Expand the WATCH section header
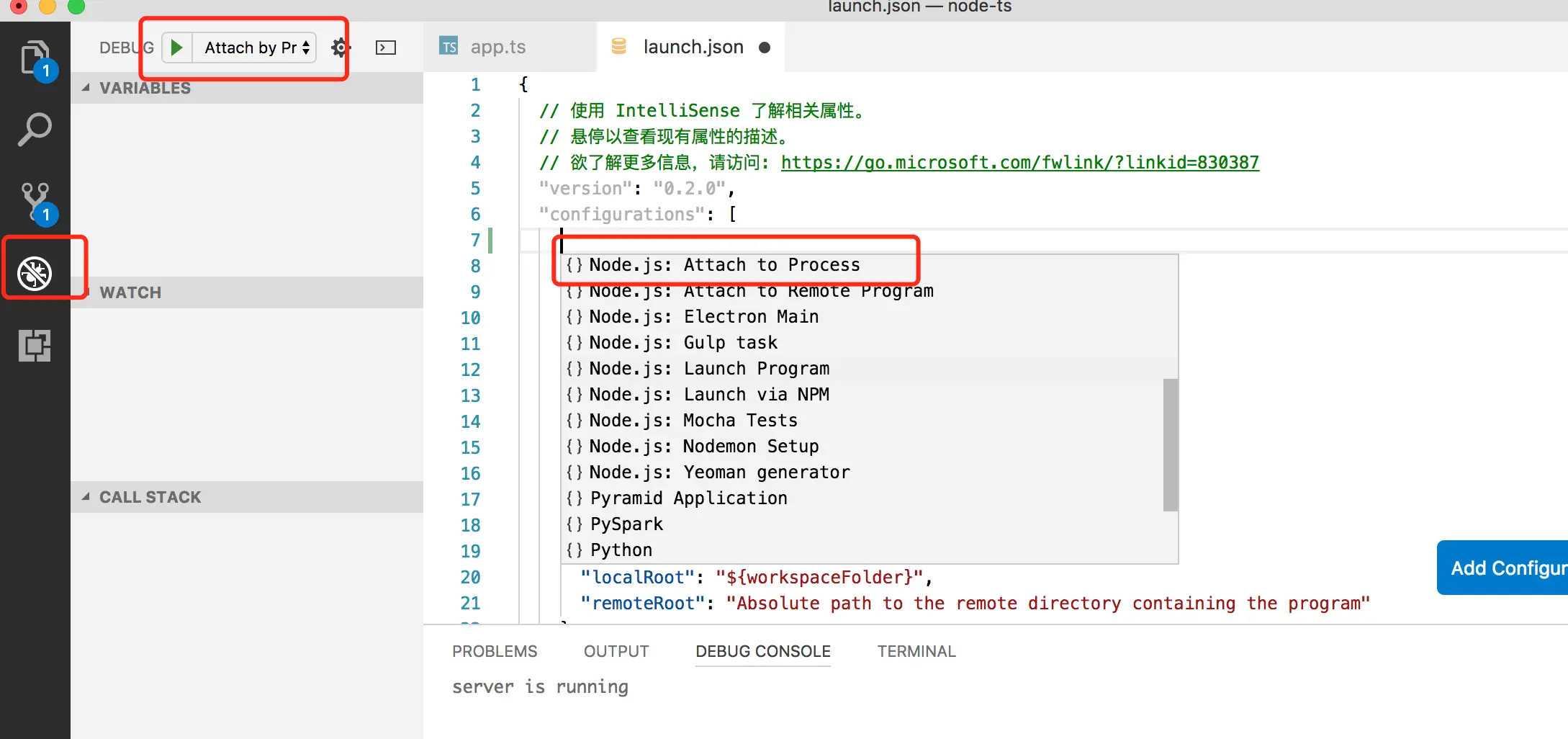Viewport: 1568px width, 739px height. [246, 292]
